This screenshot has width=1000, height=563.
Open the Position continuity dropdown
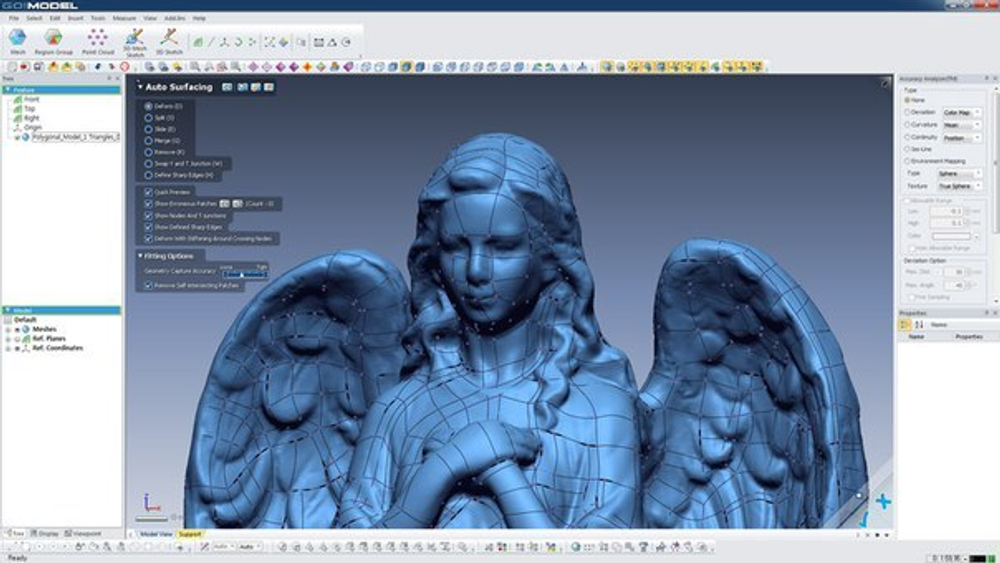tap(962, 138)
